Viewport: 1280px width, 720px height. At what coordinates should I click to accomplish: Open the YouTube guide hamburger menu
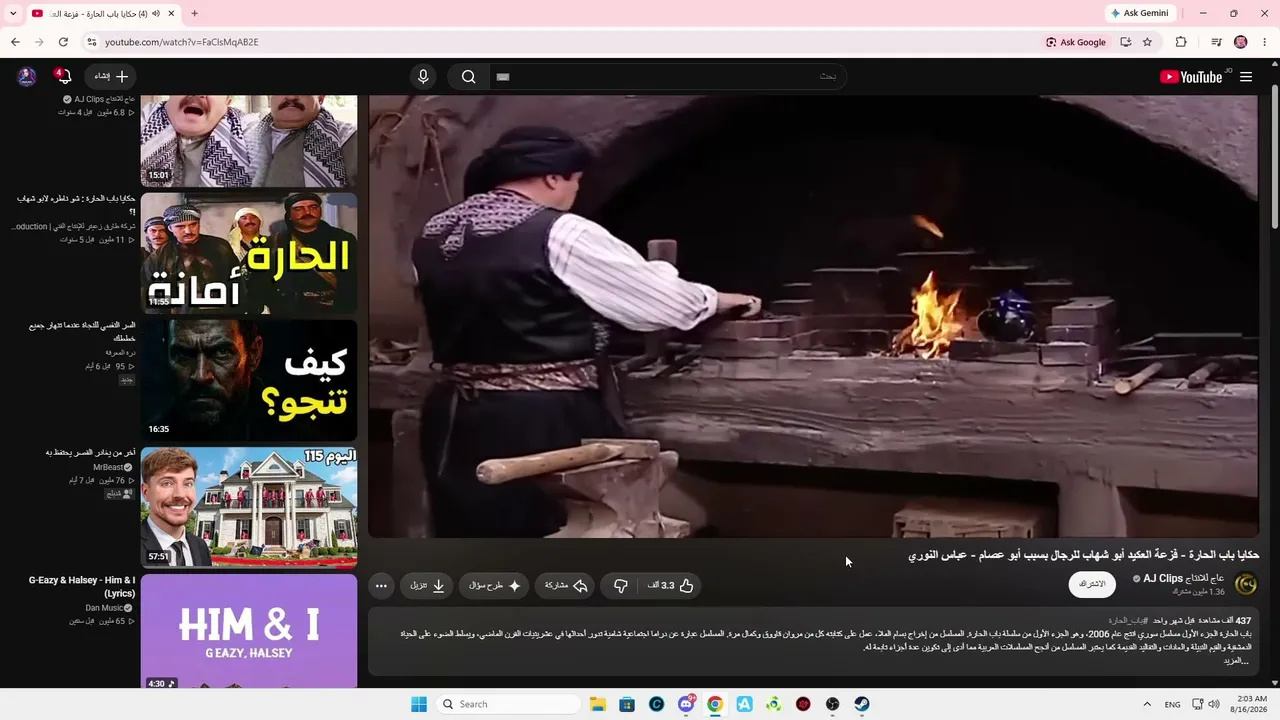pyautogui.click(x=1246, y=77)
